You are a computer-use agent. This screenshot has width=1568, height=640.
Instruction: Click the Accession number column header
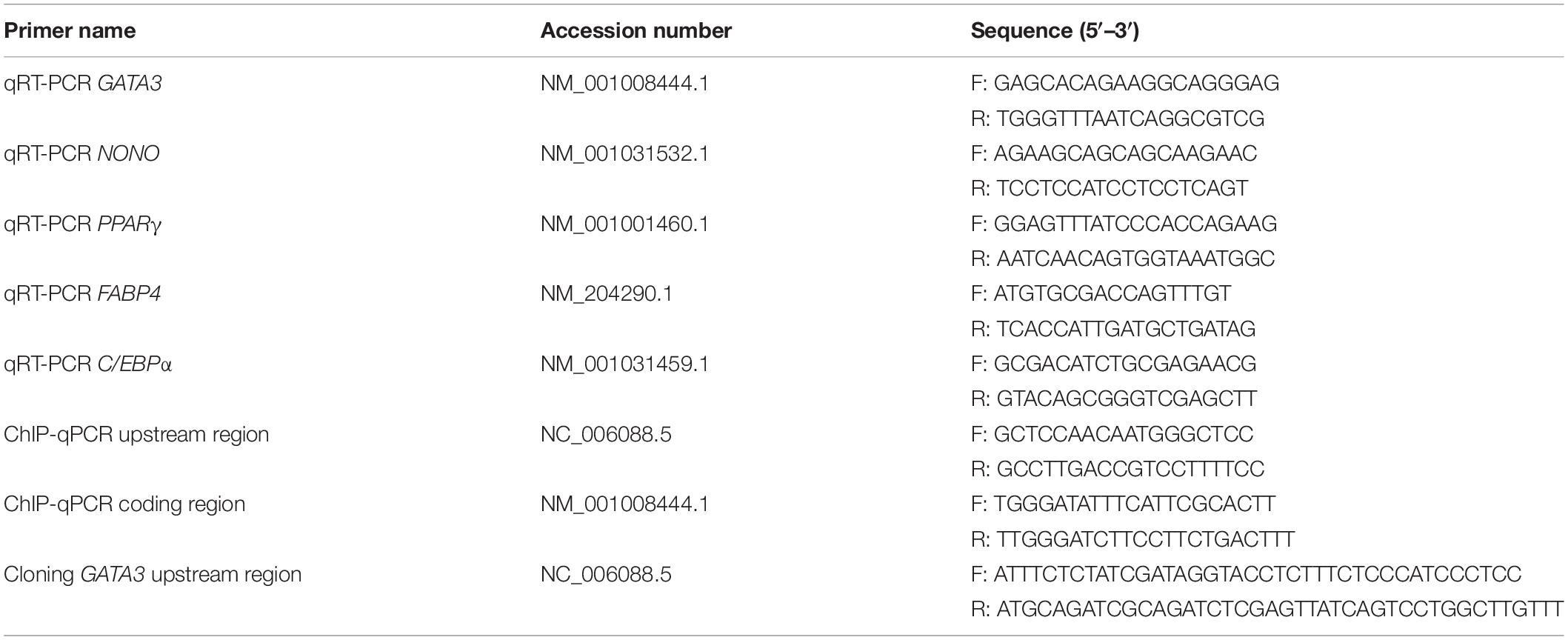coord(636,30)
